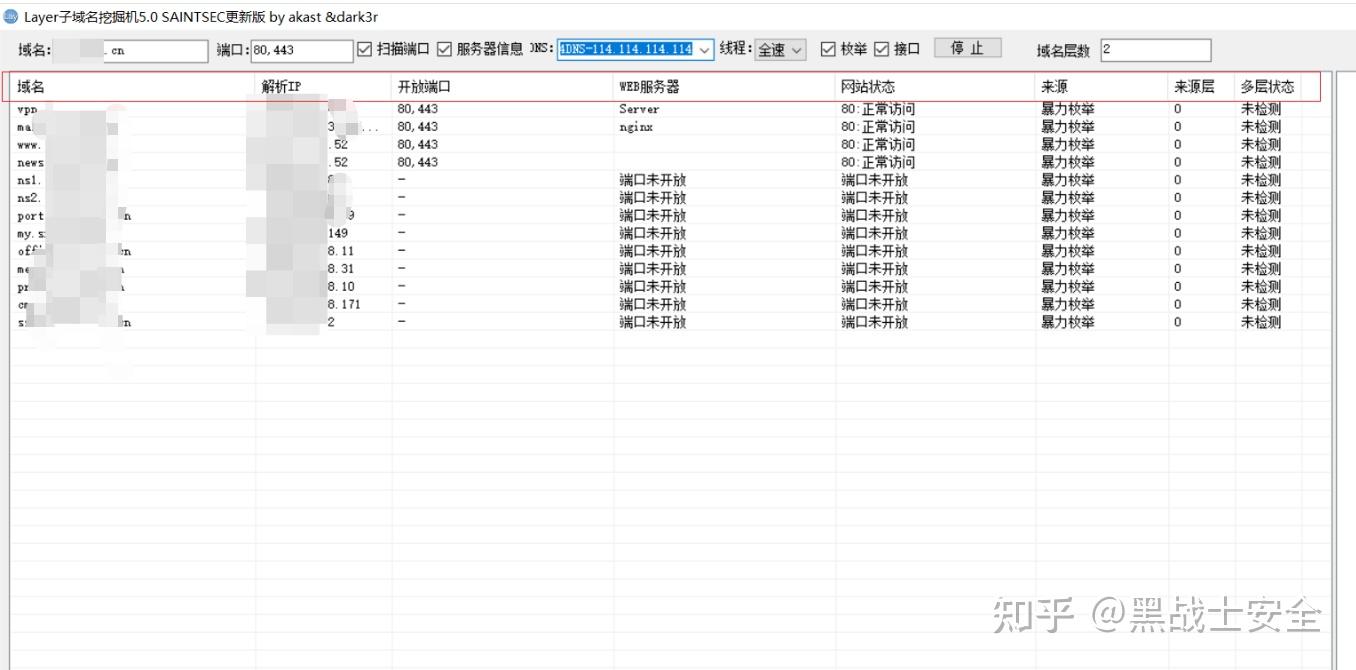This screenshot has width=1356, height=670.
Task: Click the 'nginx' web server cell
Action: [636, 127]
